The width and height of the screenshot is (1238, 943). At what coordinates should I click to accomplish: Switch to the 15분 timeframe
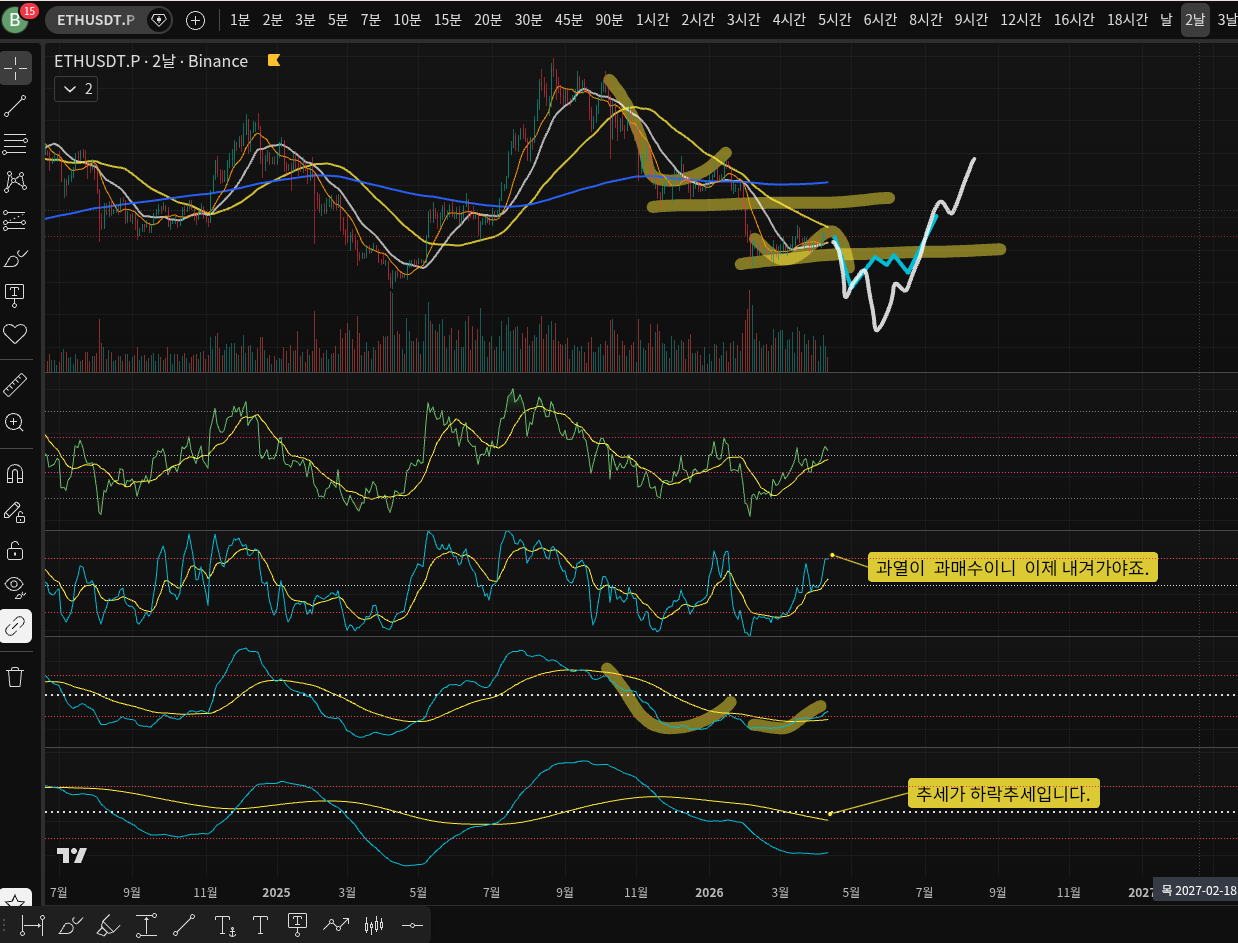(447, 20)
